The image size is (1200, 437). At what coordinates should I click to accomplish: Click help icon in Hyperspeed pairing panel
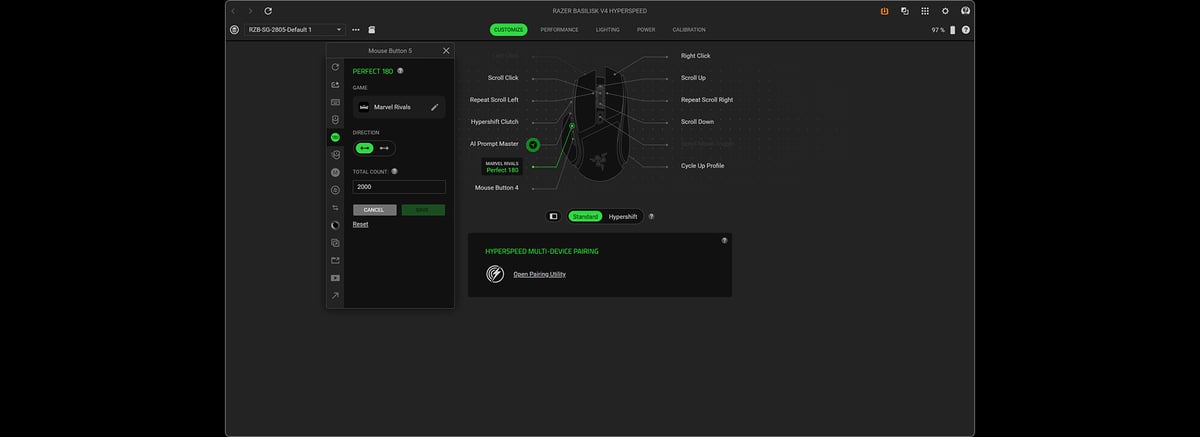click(724, 240)
